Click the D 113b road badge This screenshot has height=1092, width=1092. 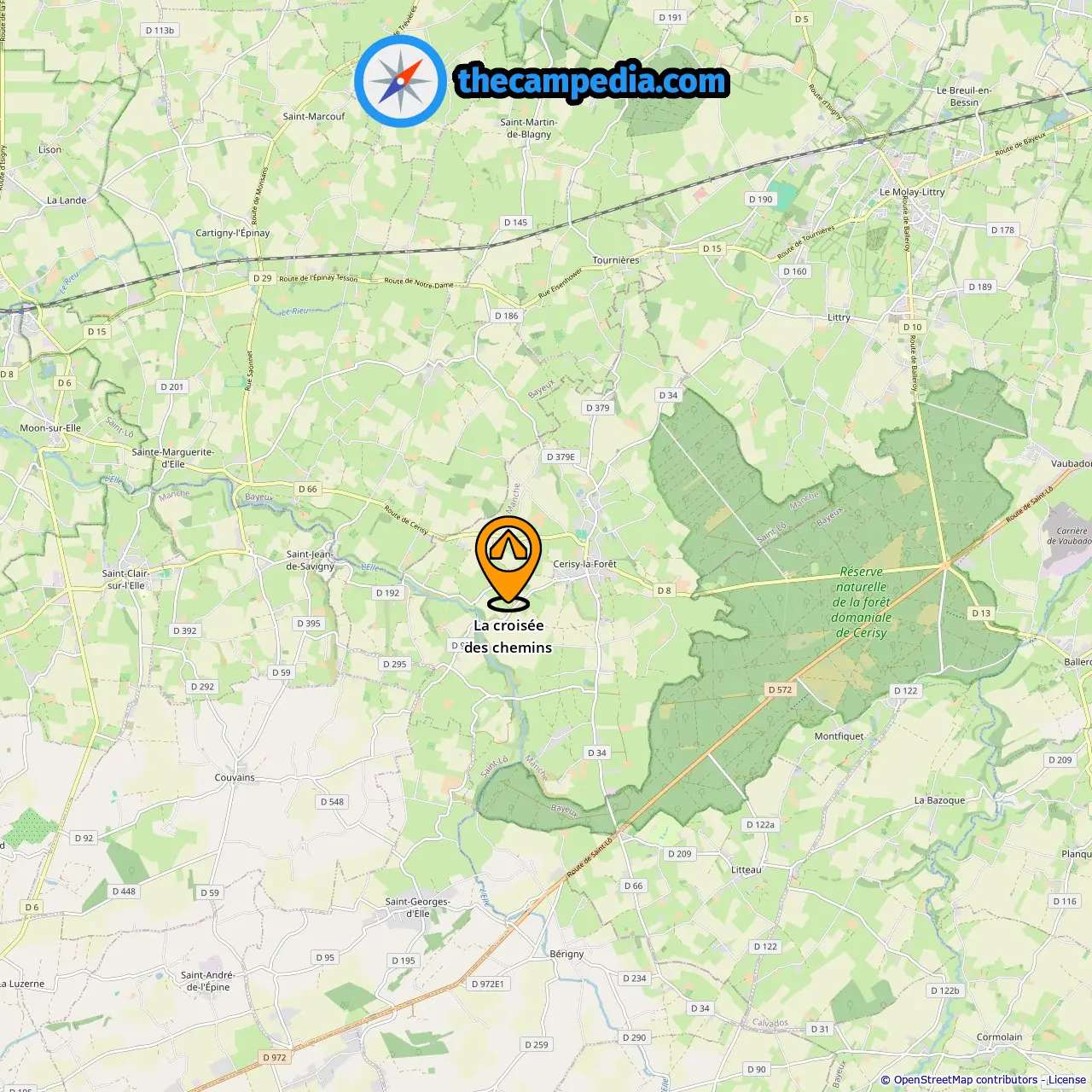[x=160, y=30]
